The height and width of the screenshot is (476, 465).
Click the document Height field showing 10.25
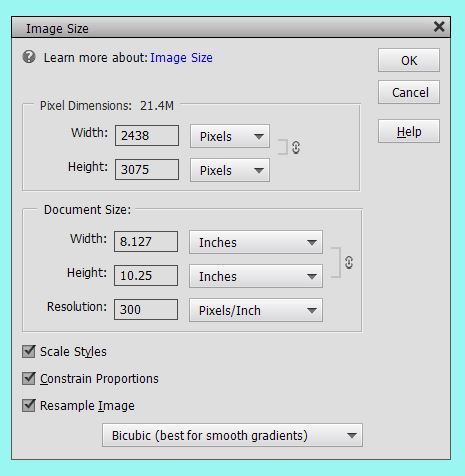[146, 276]
